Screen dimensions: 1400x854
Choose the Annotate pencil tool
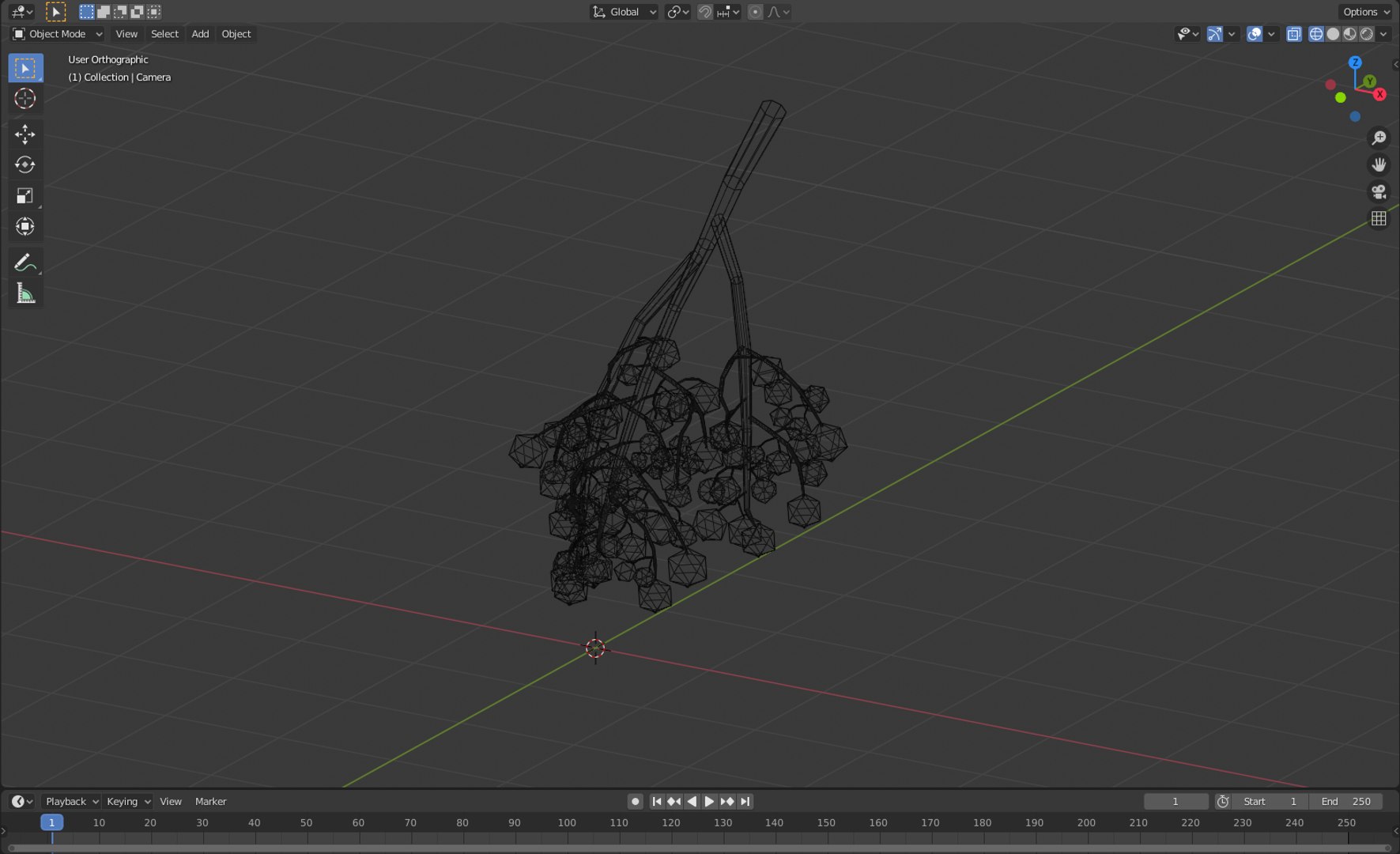(25, 263)
